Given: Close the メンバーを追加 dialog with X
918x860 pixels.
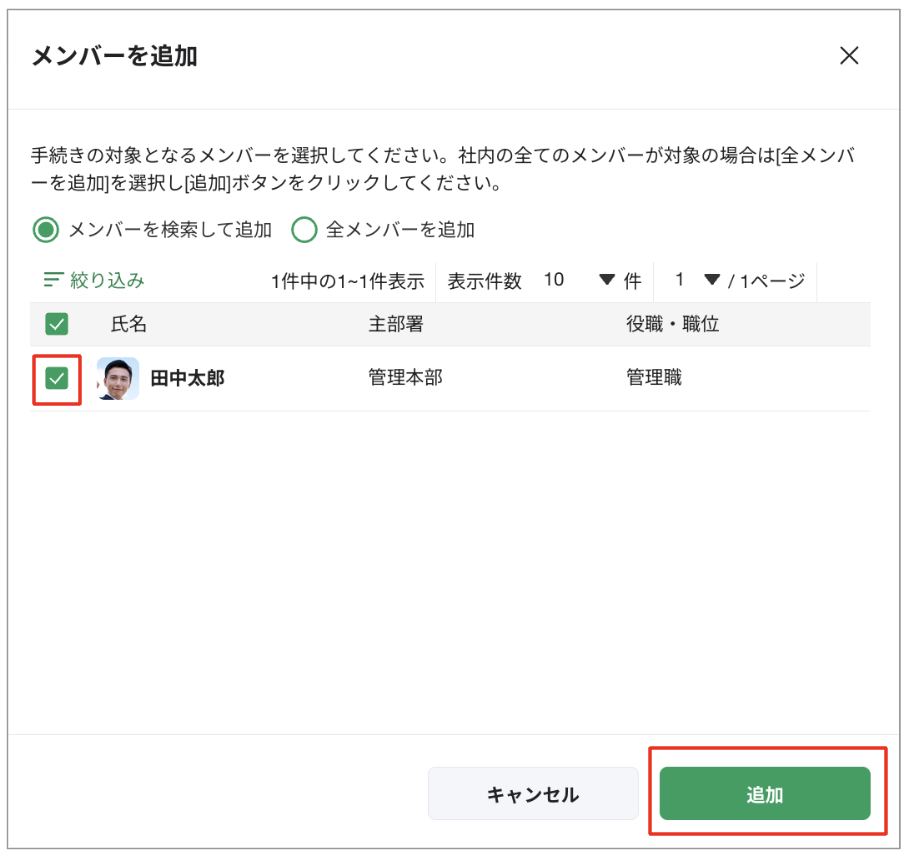Looking at the screenshot, I should (849, 56).
